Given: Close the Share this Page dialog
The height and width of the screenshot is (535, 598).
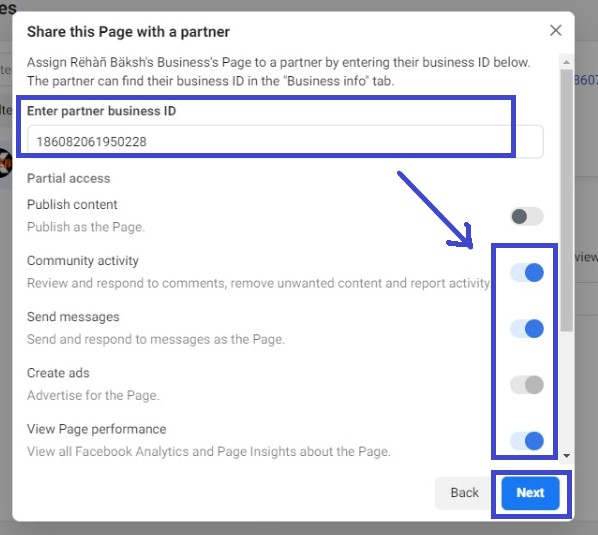Looking at the screenshot, I should [x=555, y=30].
